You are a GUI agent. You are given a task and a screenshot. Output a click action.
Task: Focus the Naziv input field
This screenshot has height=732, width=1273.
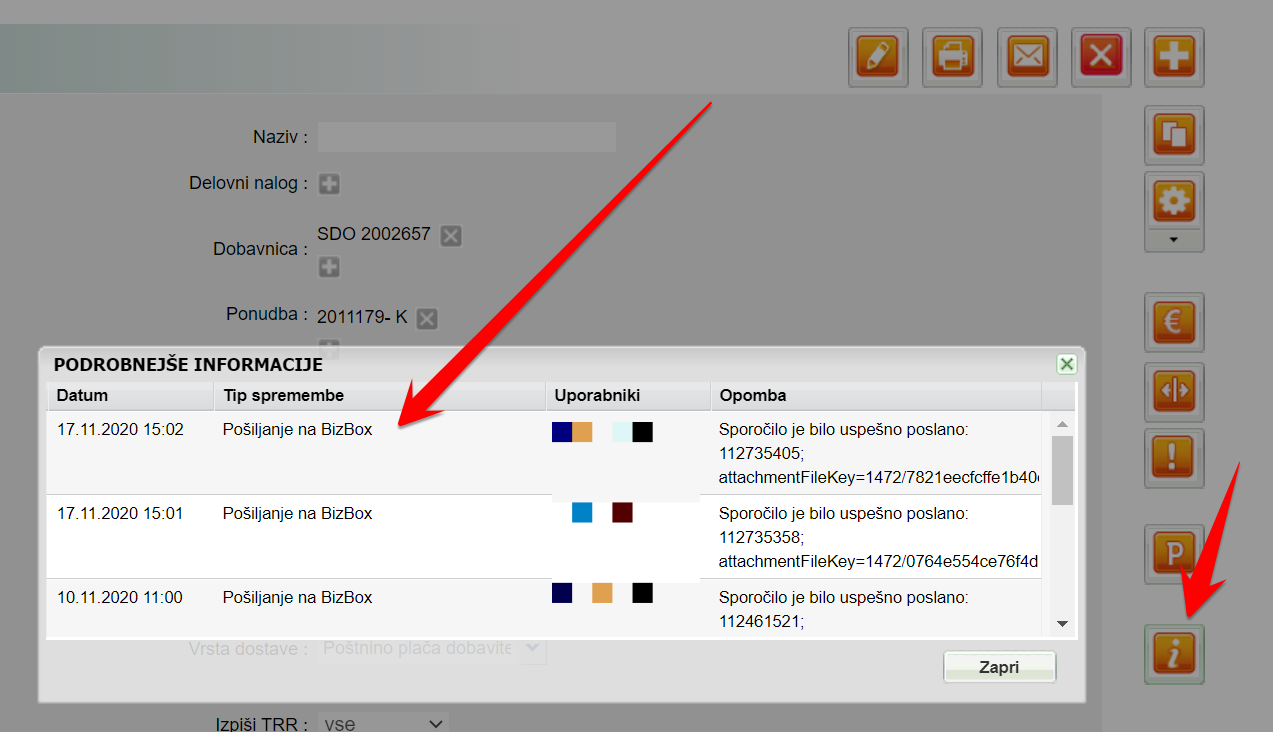(x=467, y=137)
